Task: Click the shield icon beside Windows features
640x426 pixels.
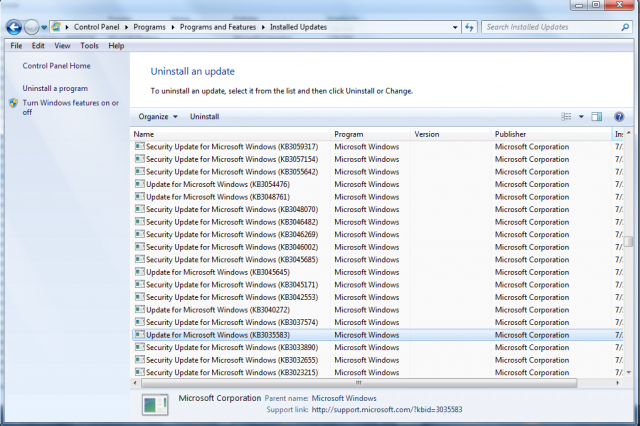Action: point(14,103)
